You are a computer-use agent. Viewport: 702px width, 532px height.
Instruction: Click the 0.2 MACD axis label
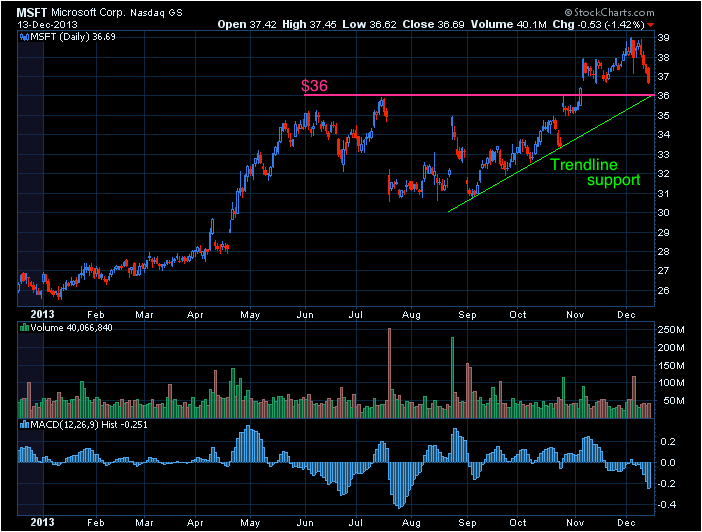coord(668,442)
